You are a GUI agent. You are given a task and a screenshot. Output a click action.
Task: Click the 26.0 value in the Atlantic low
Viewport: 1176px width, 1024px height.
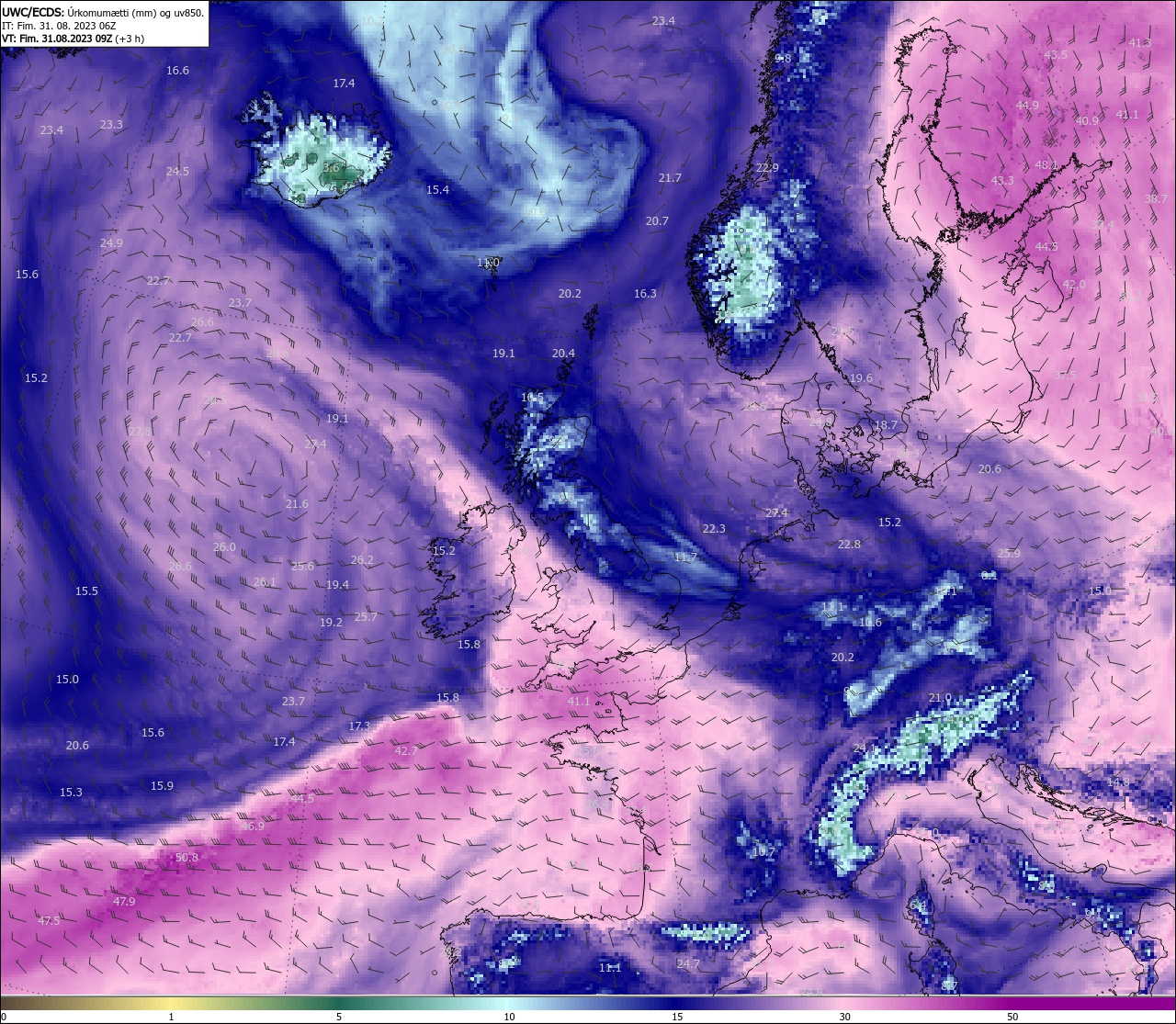(224, 547)
